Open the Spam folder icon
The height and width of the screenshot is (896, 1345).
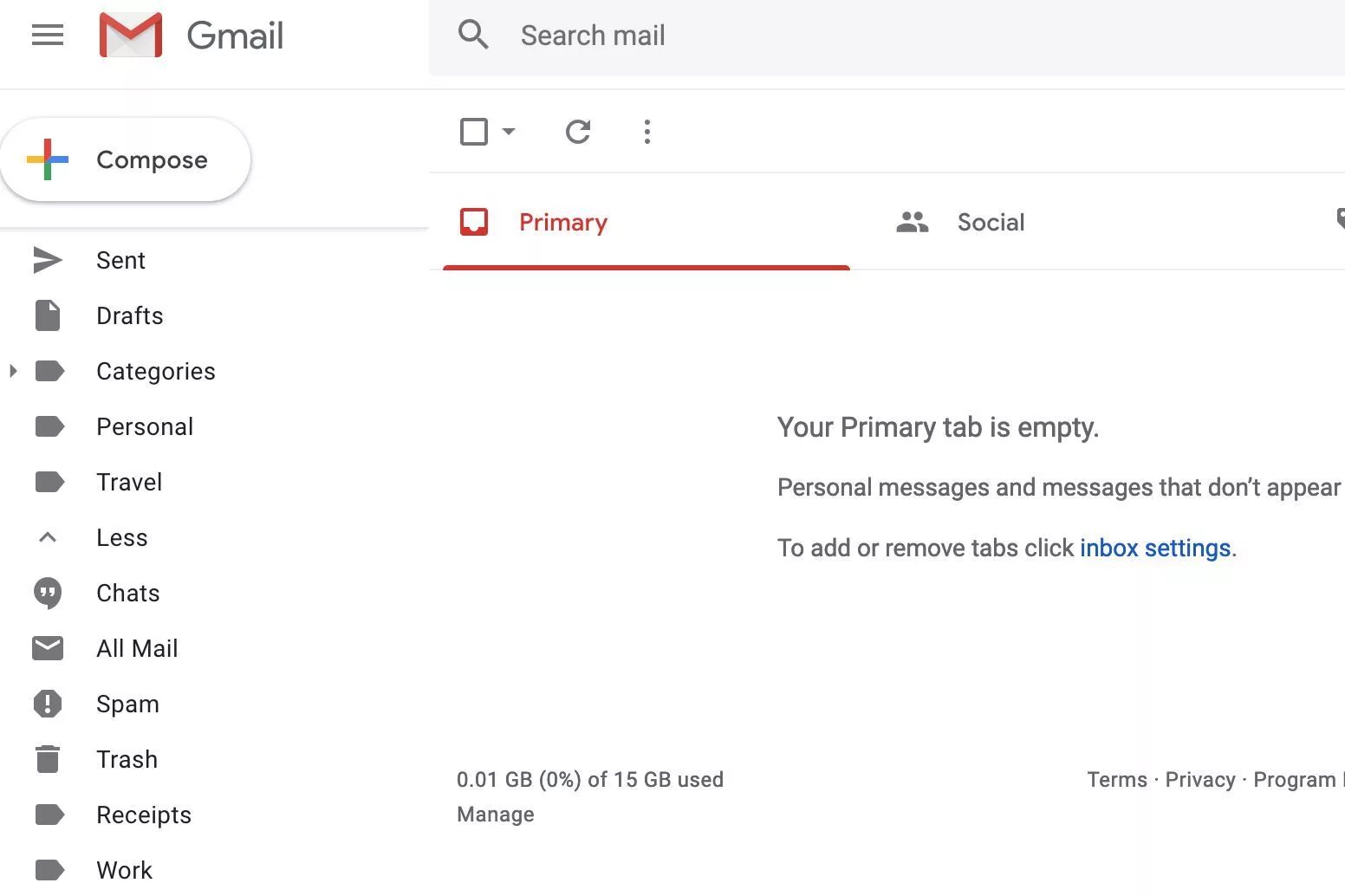click(x=48, y=704)
